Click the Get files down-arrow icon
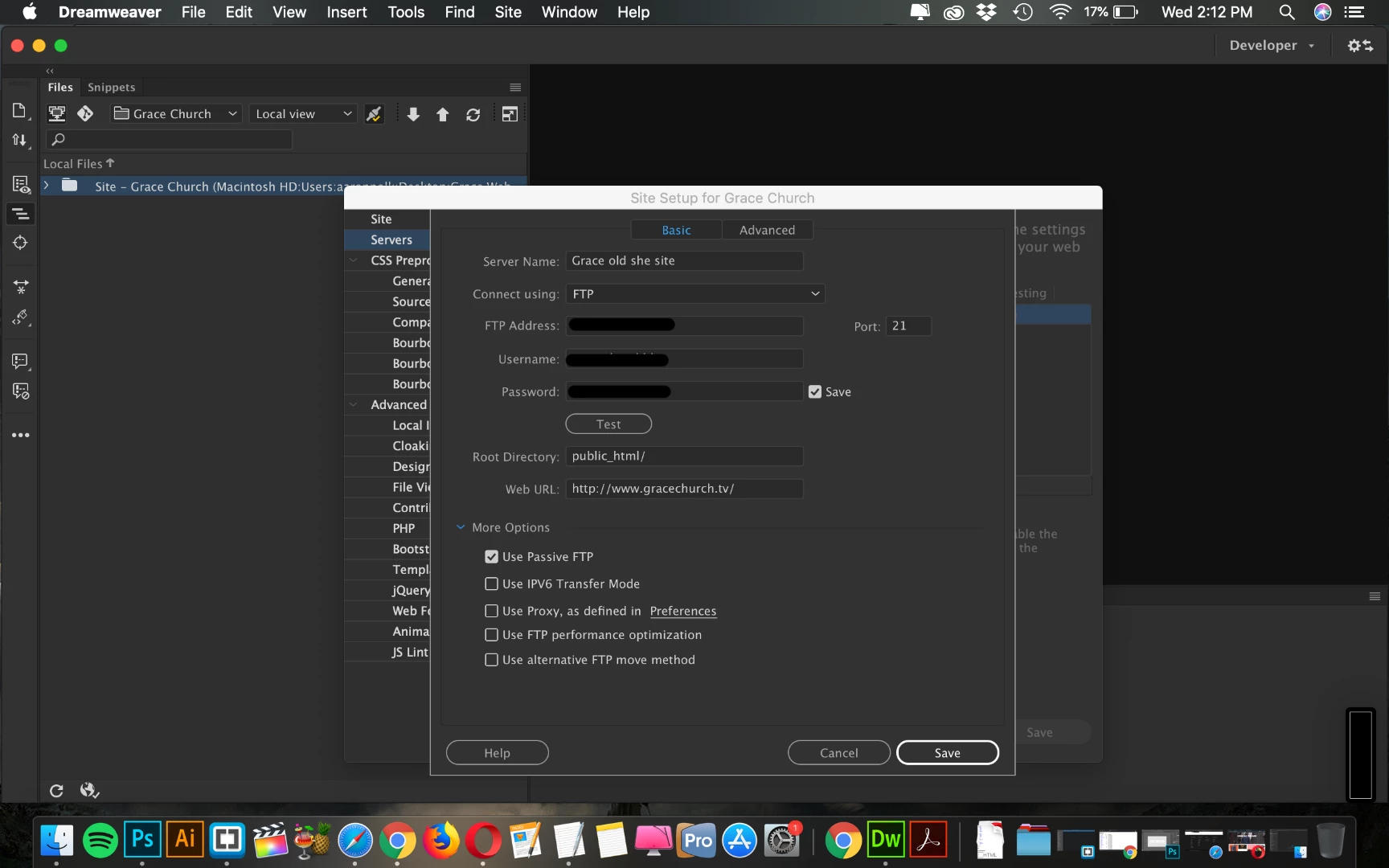1389x868 pixels. [x=413, y=114]
